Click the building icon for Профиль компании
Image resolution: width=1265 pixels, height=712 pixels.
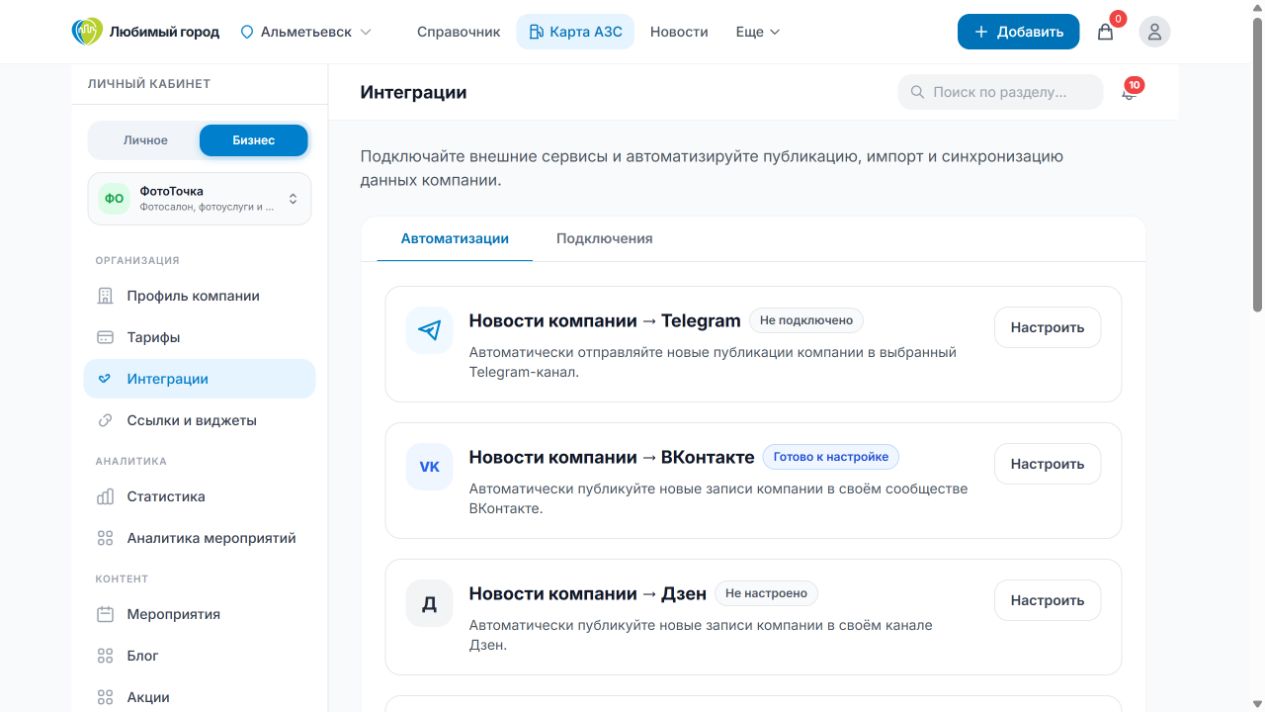pos(105,296)
